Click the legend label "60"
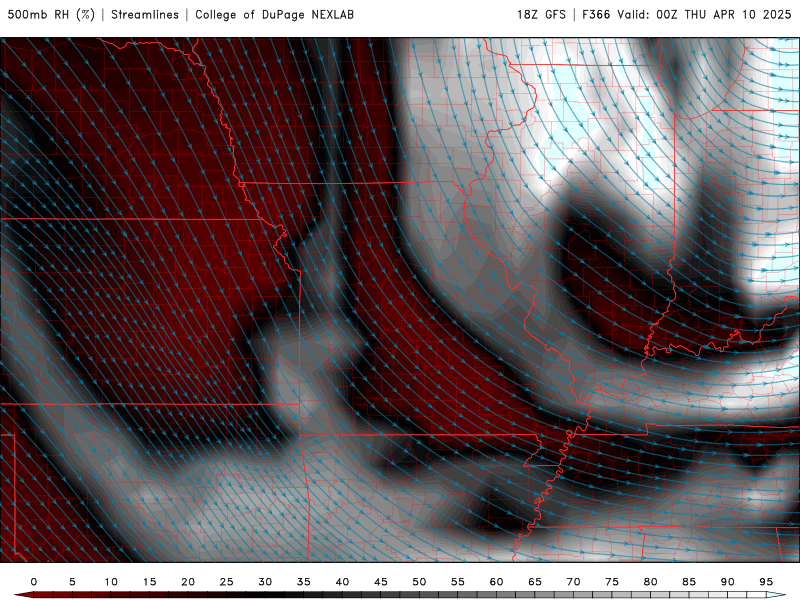The height and width of the screenshot is (600, 800). click(496, 582)
